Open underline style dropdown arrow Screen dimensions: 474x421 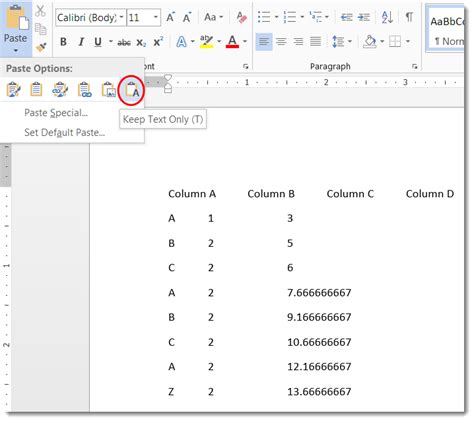pos(110,42)
